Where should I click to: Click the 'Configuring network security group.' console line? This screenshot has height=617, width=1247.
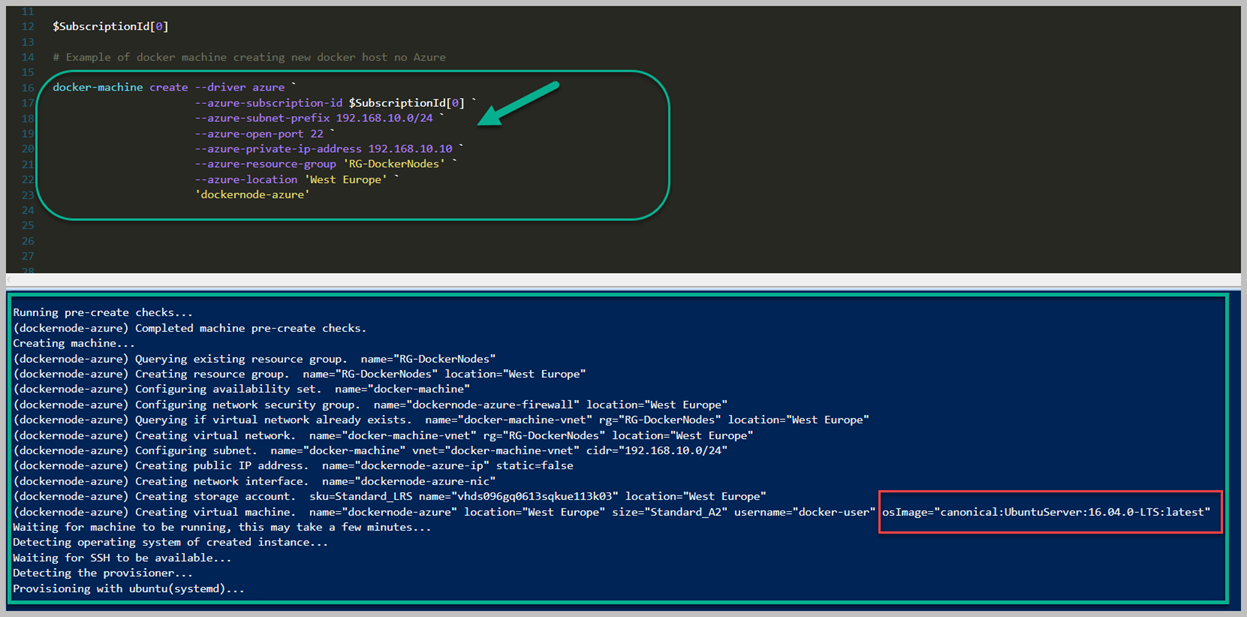click(x=370, y=405)
